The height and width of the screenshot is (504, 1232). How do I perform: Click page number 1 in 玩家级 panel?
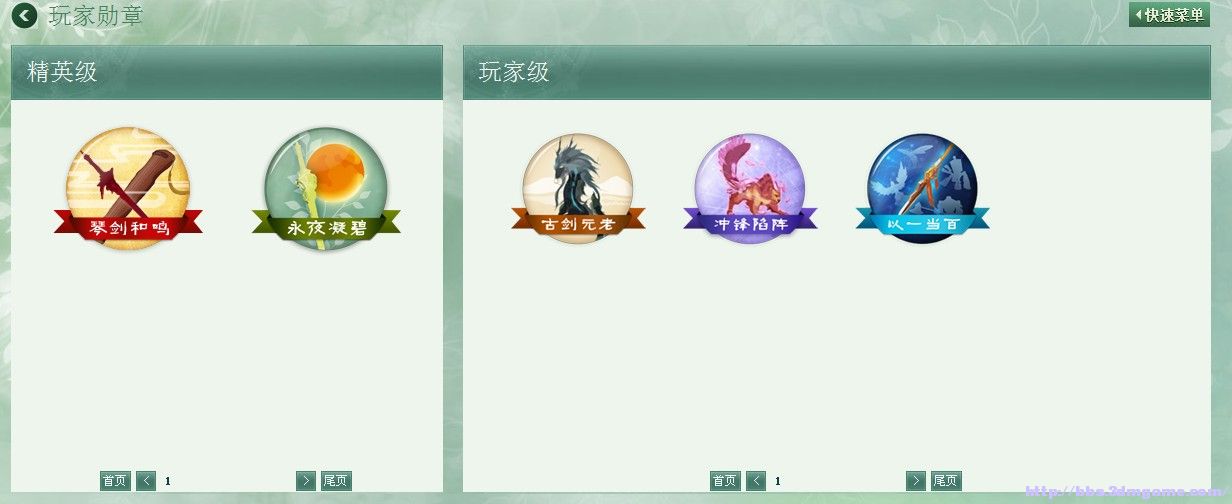[x=778, y=482]
